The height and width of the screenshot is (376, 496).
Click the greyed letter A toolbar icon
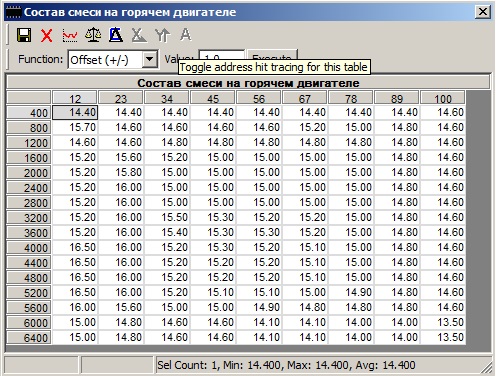click(x=185, y=34)
